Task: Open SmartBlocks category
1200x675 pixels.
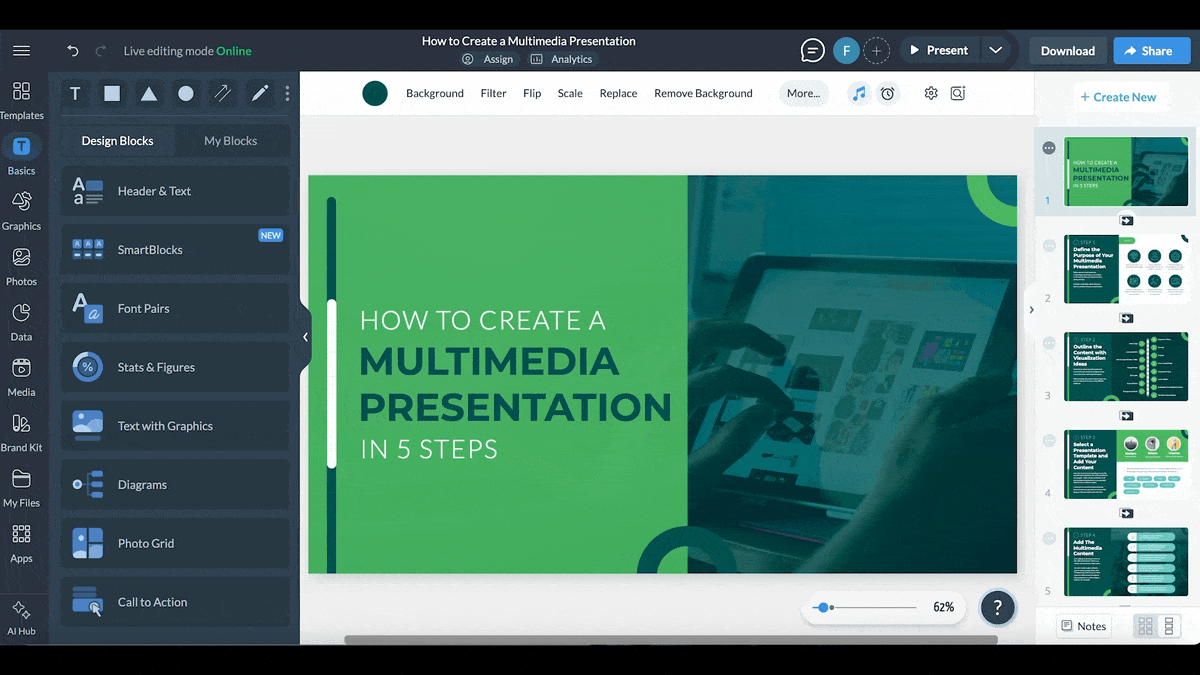Action: point(175,250)
